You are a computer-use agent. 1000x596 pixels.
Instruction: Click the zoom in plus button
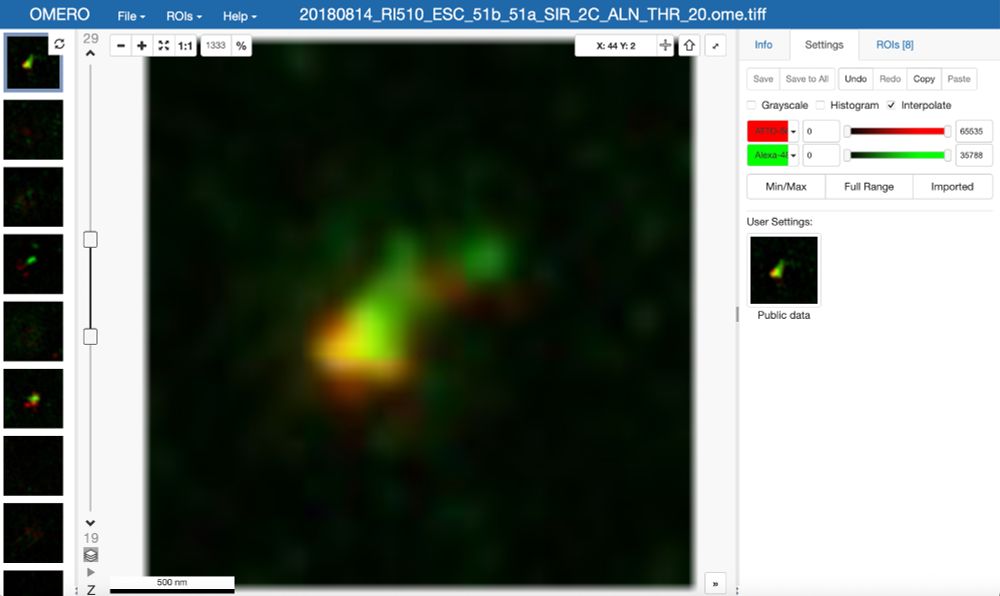[x=142, y=45]
